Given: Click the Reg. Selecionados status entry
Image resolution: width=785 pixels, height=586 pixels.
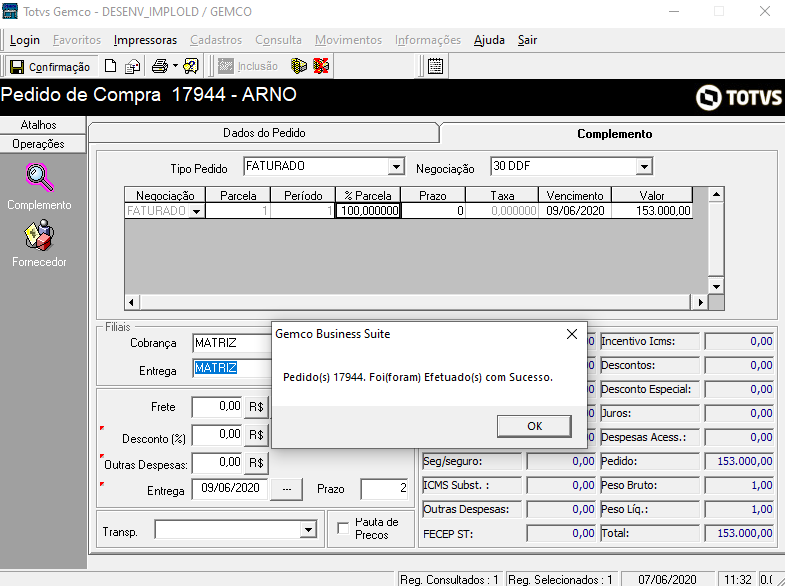Looking at the screenshot, I should point(561,579).
